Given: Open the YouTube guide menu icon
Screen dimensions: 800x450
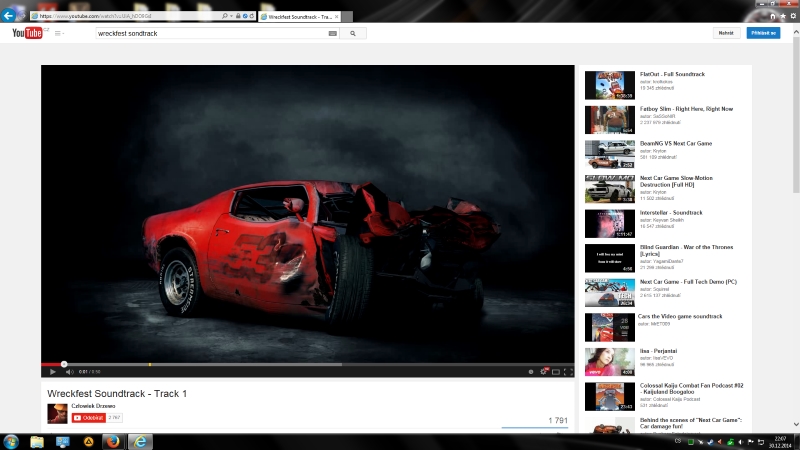Looking at the screenshot, I should click(x=59, y=33).
